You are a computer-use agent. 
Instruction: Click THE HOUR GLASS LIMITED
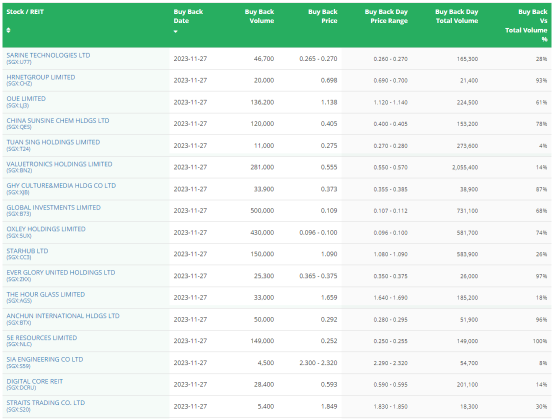pos(46,294)
